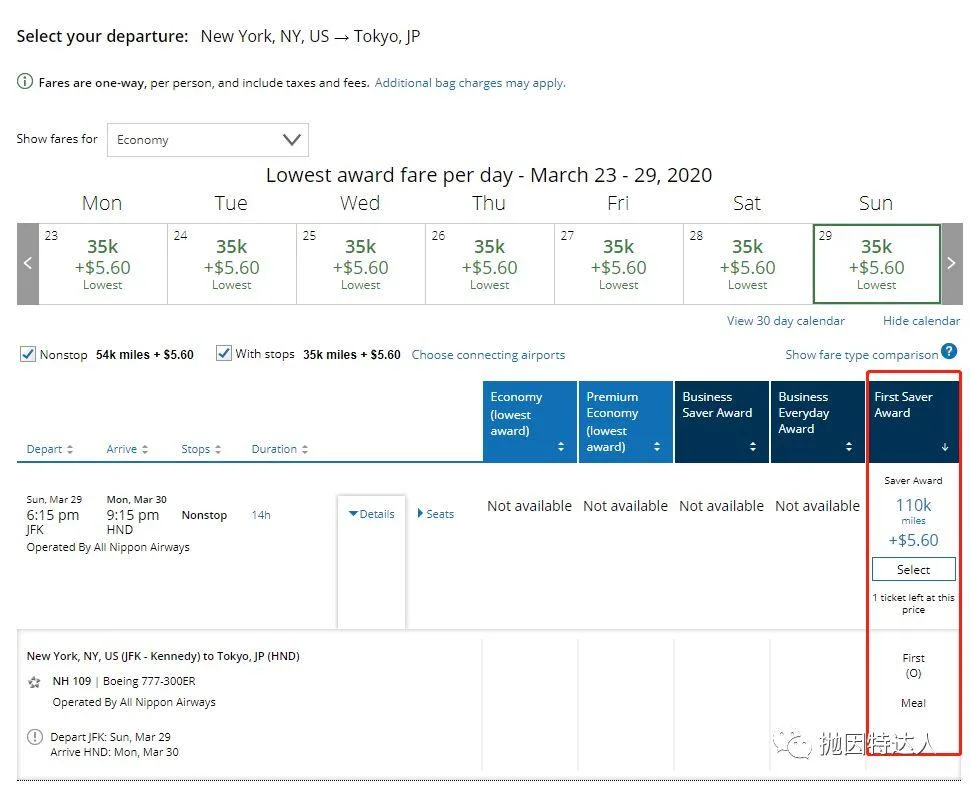Screen dimensions: 970x787
Task: Click the fare type comparison help icon
Action: [x=949, y=351]
